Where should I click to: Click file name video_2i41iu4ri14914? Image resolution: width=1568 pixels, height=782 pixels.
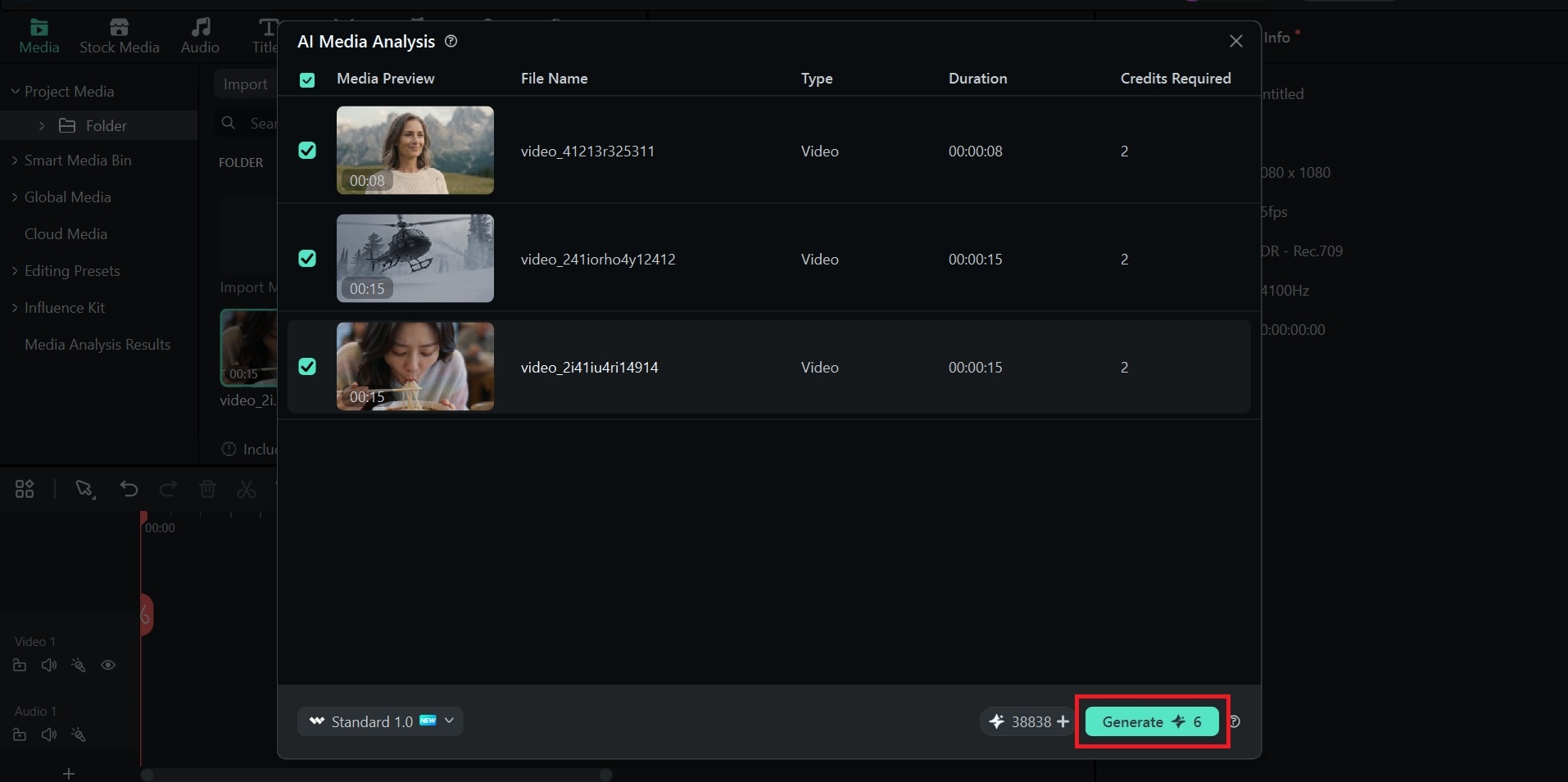[589, 367]
